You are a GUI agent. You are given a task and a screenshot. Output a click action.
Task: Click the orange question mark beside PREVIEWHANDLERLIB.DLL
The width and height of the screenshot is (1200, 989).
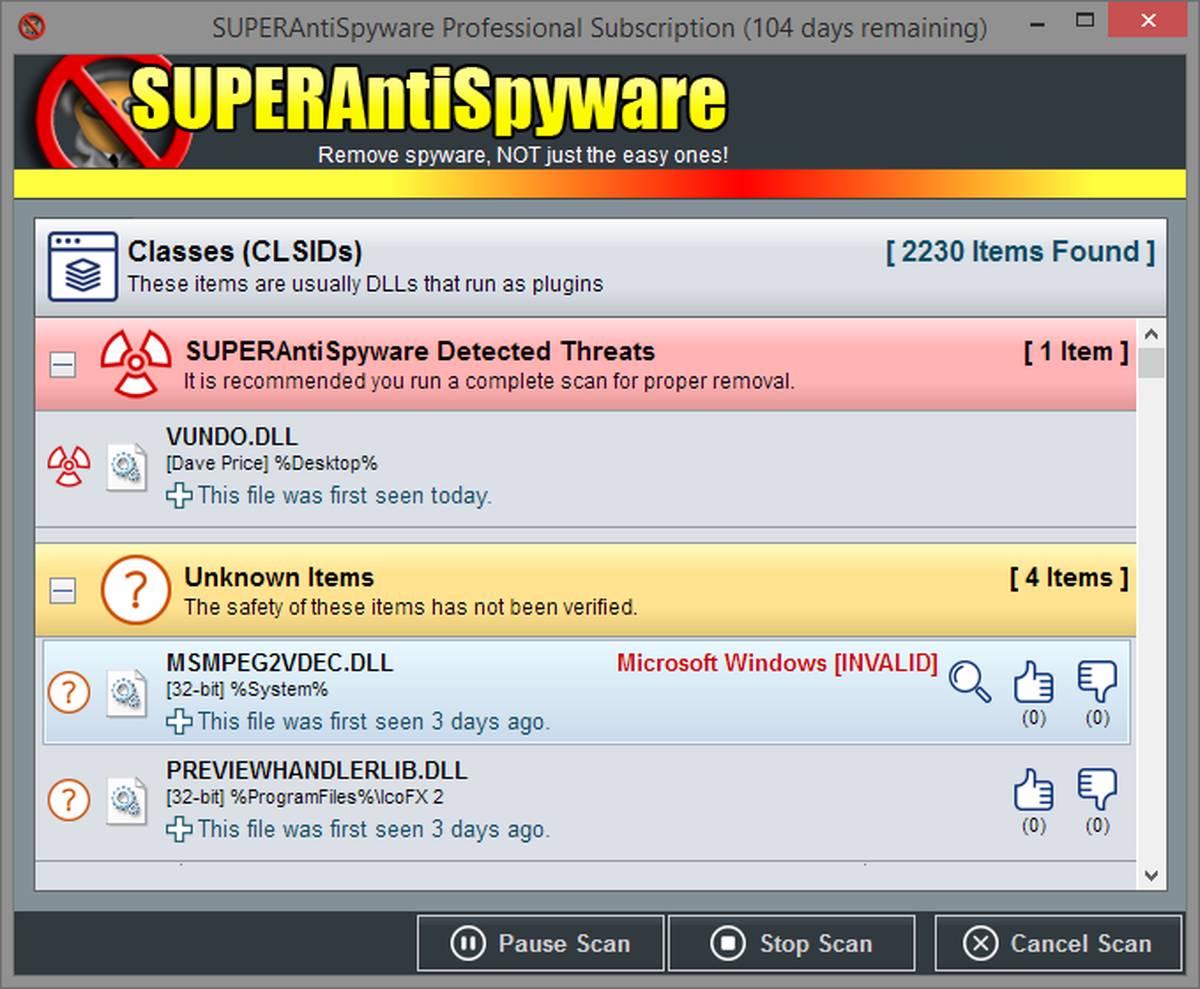pyautogui.click(x=69, y=800)
